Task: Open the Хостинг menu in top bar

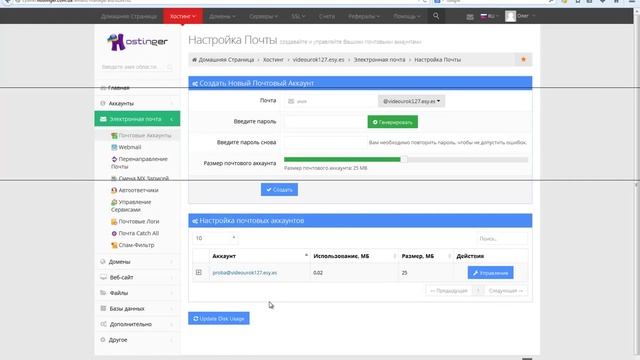Action: [183, 16]
